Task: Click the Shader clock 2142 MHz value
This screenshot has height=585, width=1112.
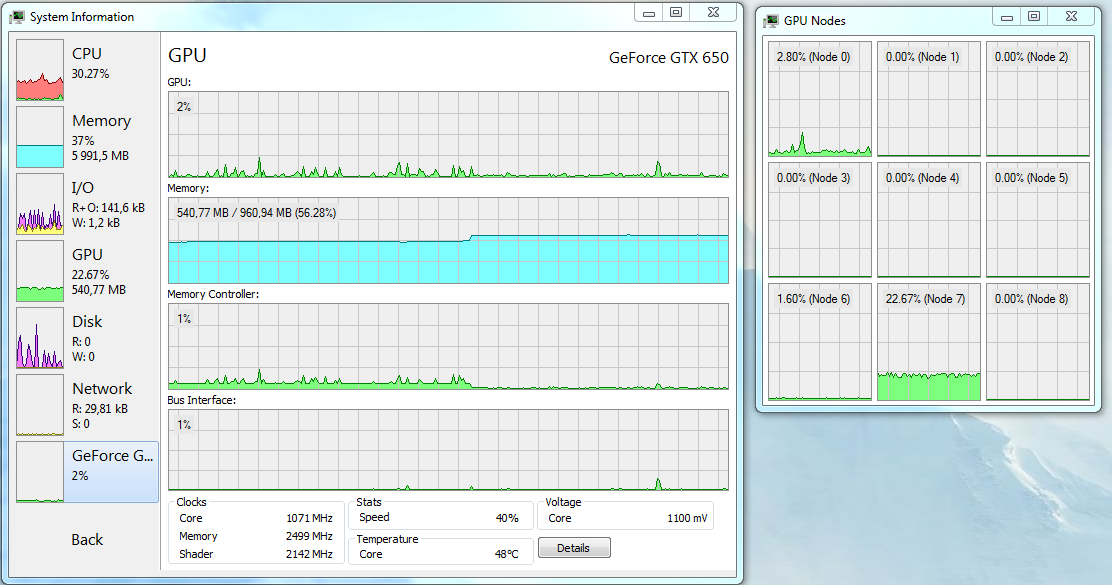Action: (309, 554)
